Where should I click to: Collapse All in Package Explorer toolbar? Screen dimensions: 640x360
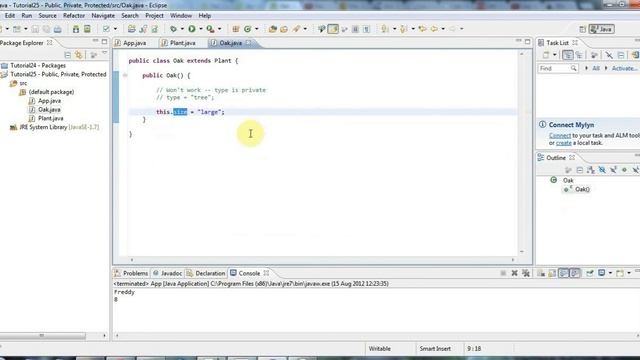pos(68,55)
